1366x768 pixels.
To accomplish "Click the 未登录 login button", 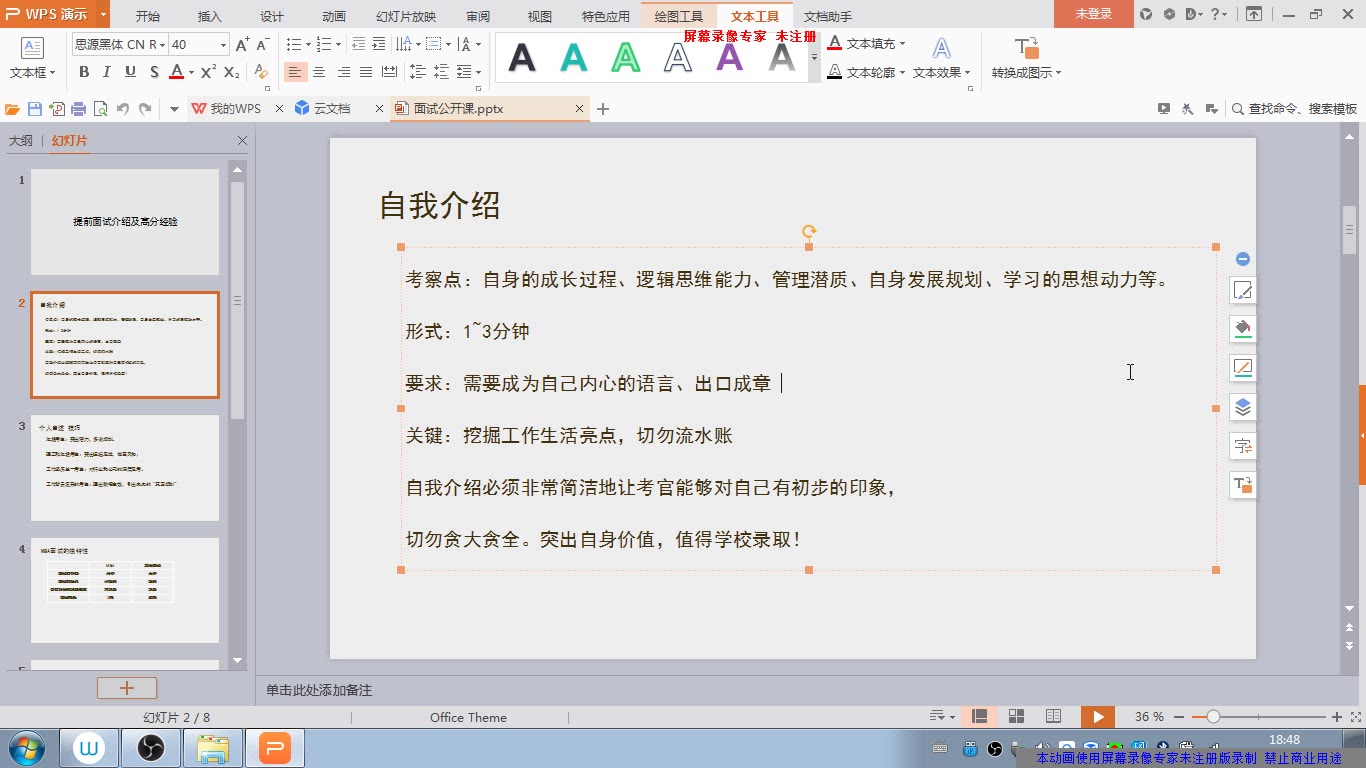I will 1094,14.
